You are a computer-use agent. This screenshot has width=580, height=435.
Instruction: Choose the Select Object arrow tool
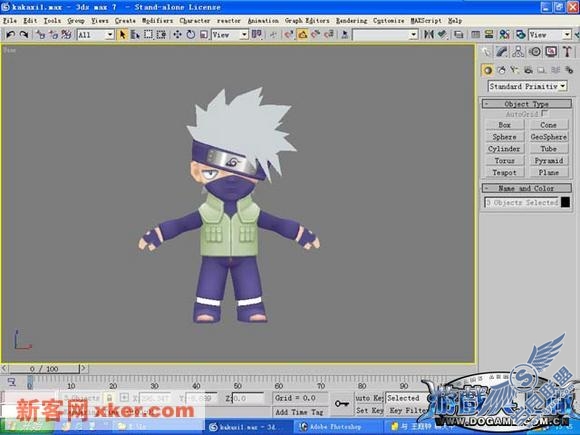click(122, 35)
